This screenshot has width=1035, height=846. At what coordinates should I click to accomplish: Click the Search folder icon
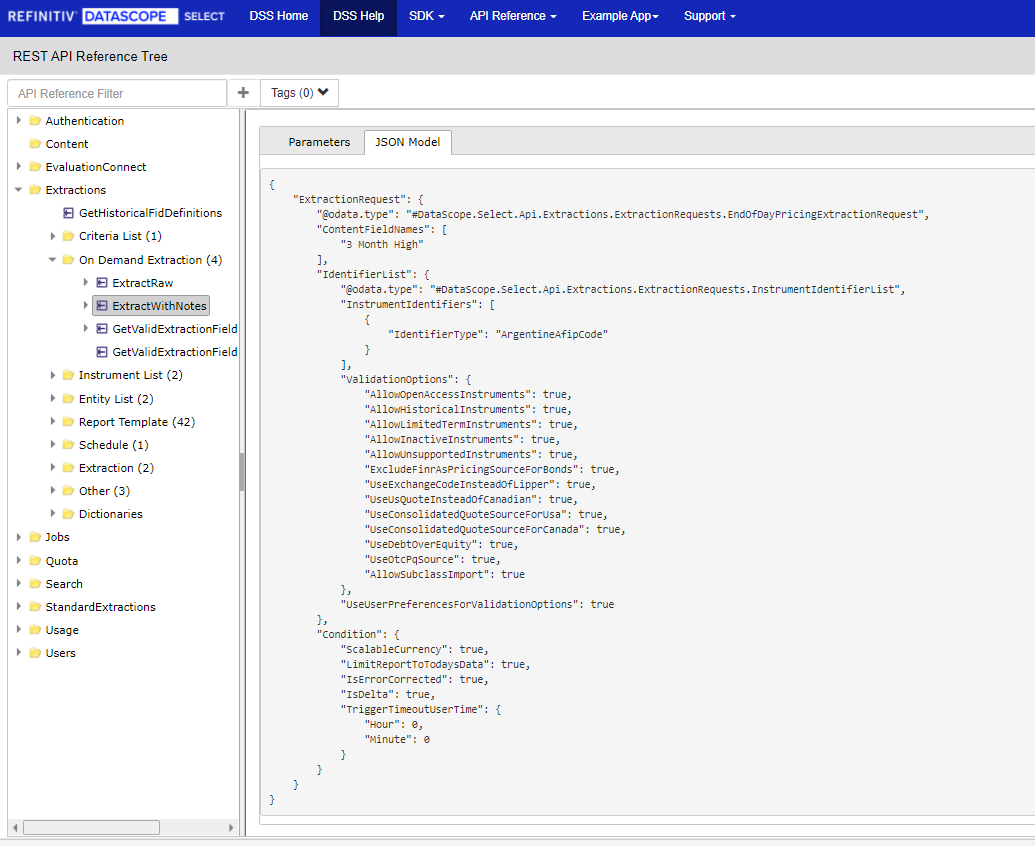pos(36,585)
